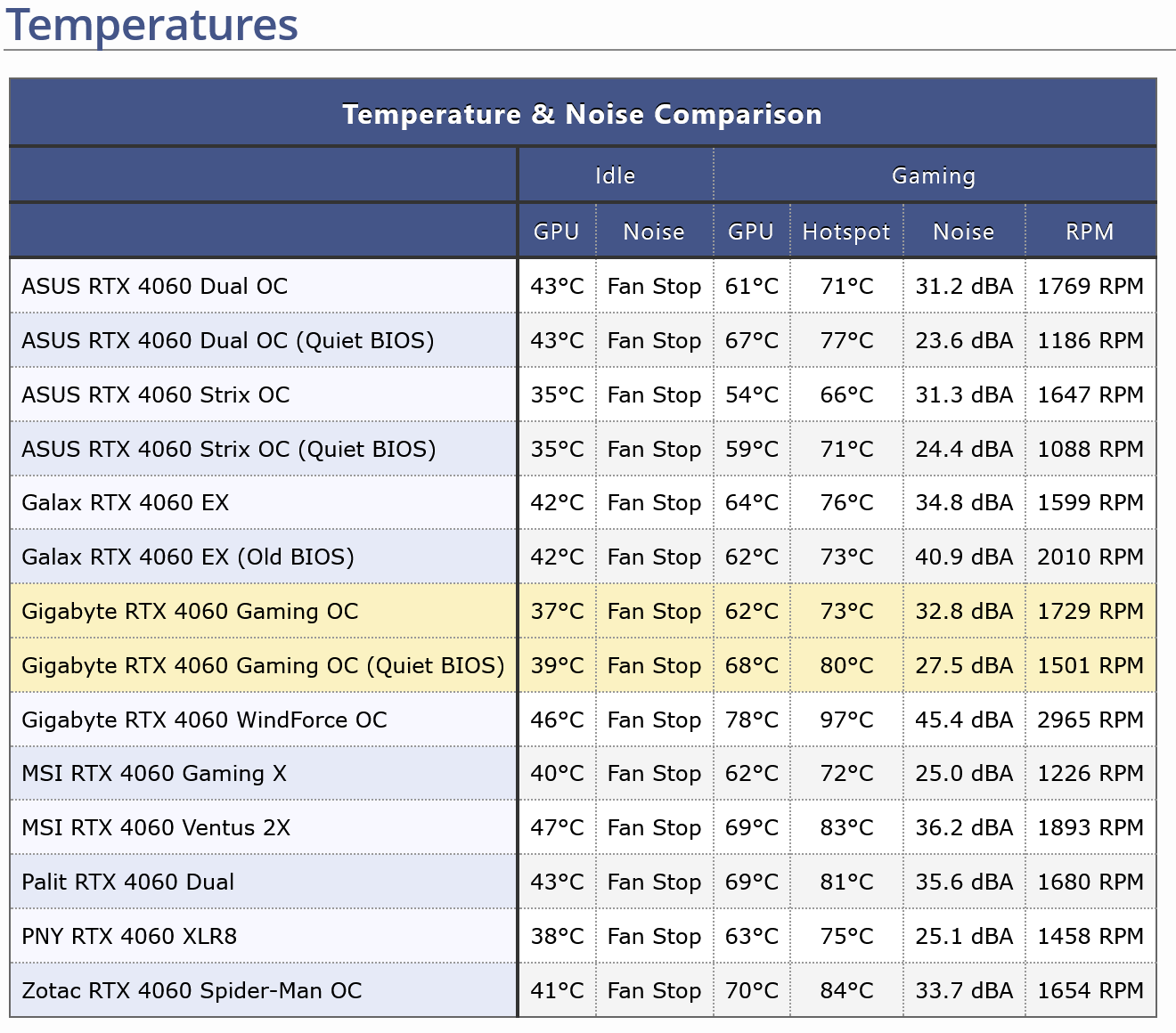Click the 80°C hotspot cell
Viewport: 1176px width, 1033px height.
pyautogui.click(x=846, y=665)
